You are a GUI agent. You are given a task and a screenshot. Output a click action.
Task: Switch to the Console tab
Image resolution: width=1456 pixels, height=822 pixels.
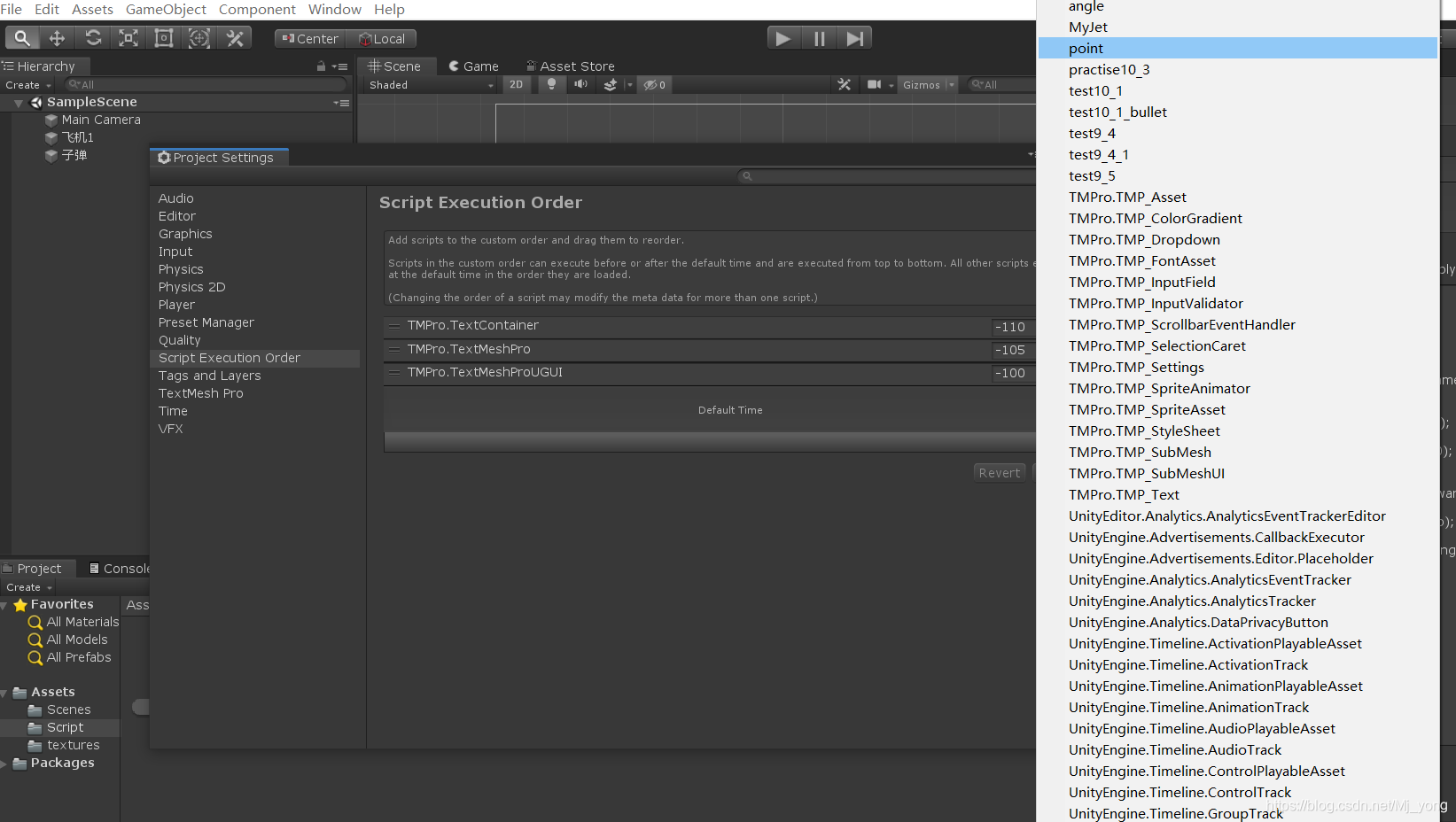coord(120,569)
